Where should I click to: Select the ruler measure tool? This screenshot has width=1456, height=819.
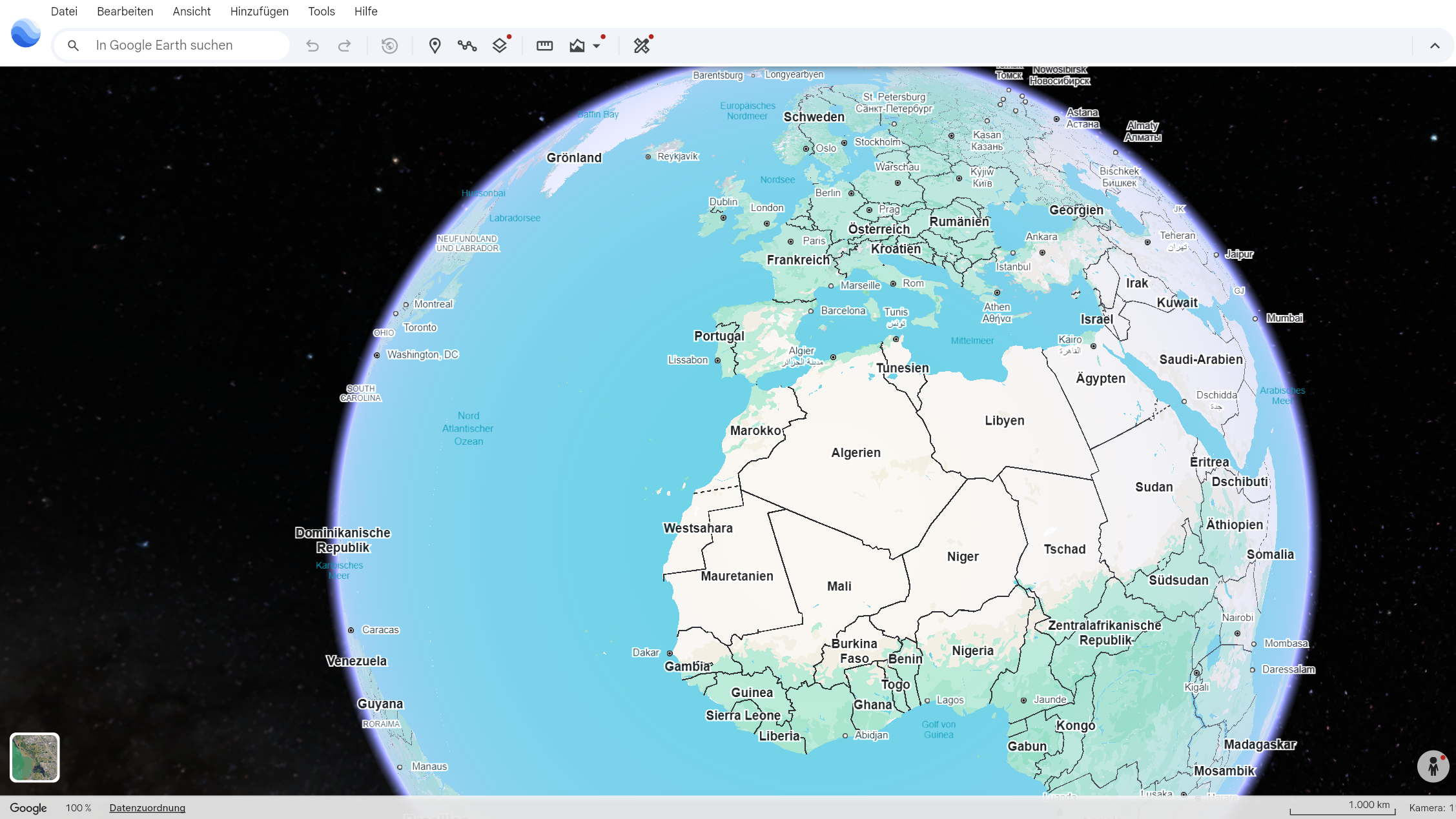[x=545, y=46]
